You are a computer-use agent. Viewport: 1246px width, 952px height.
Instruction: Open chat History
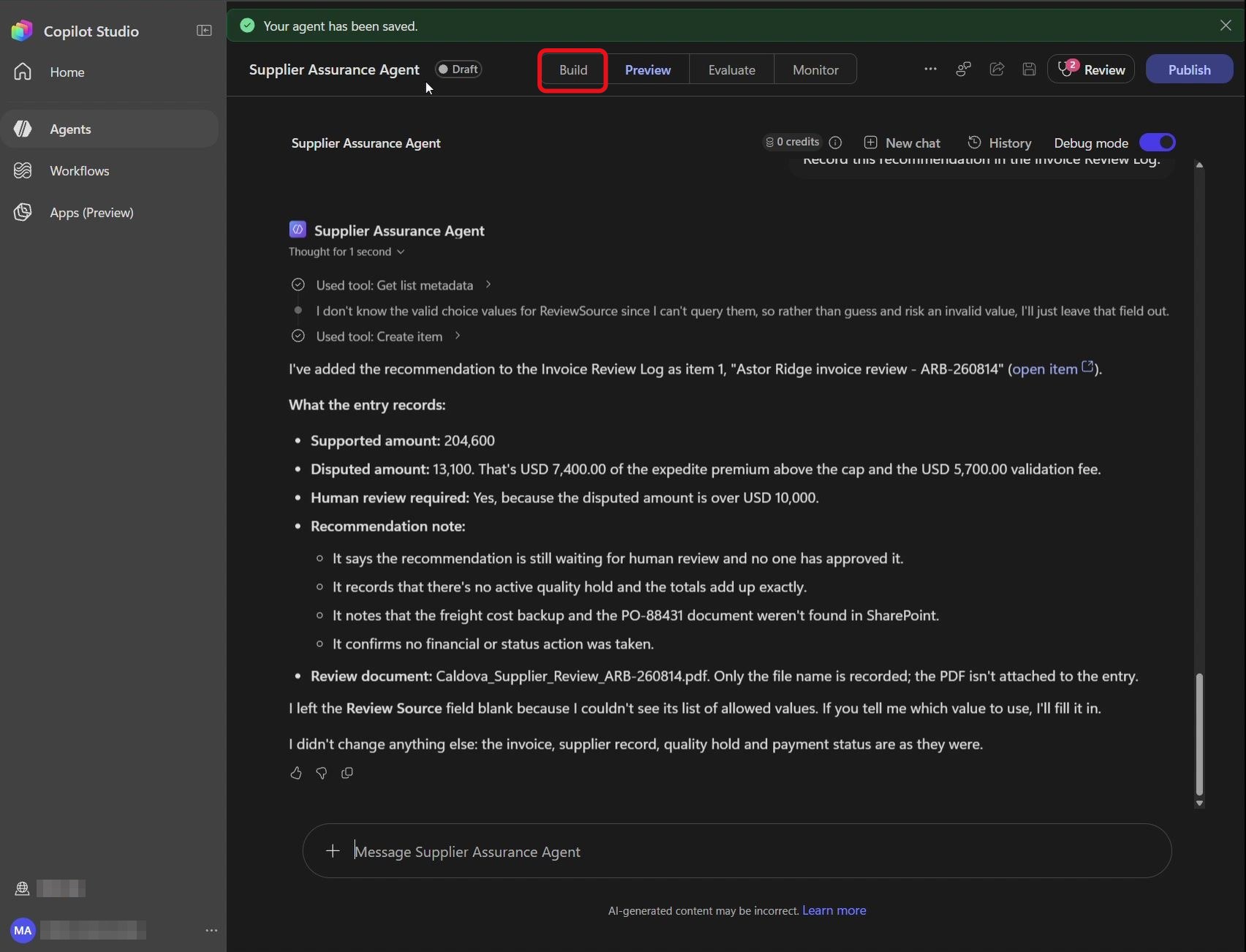[x=1000, y=143]
